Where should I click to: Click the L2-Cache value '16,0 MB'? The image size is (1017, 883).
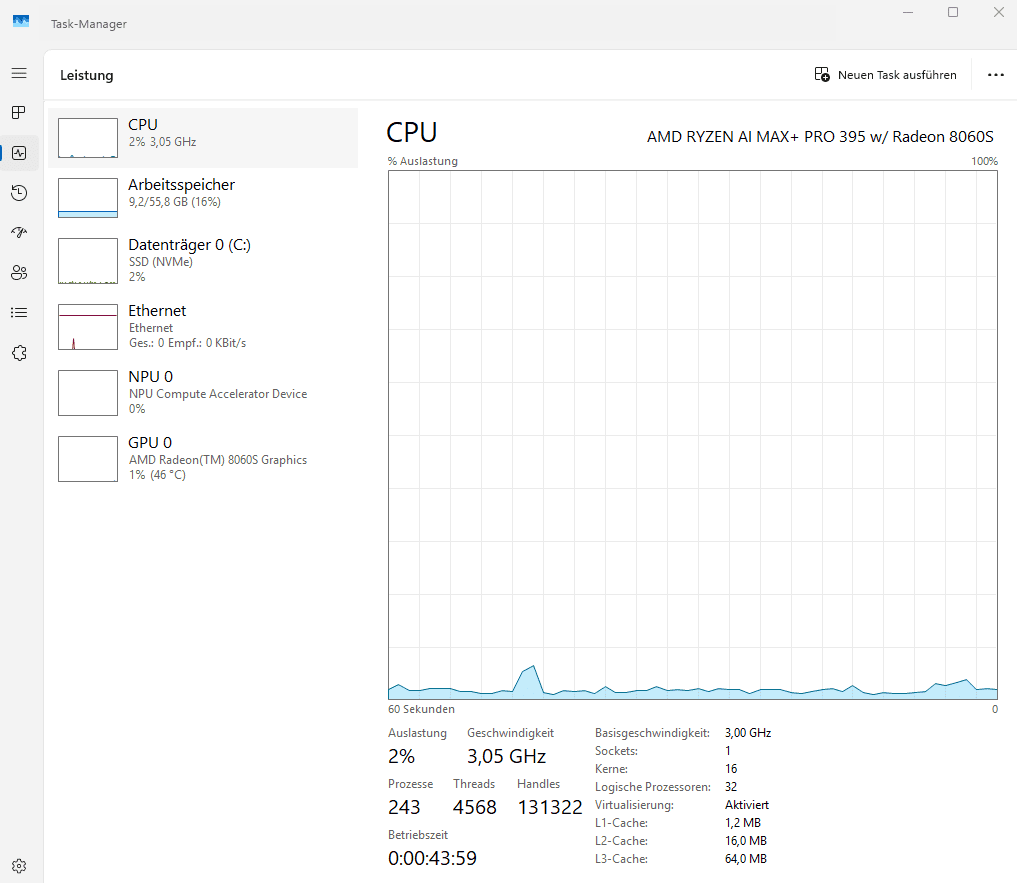click(746, 841)
